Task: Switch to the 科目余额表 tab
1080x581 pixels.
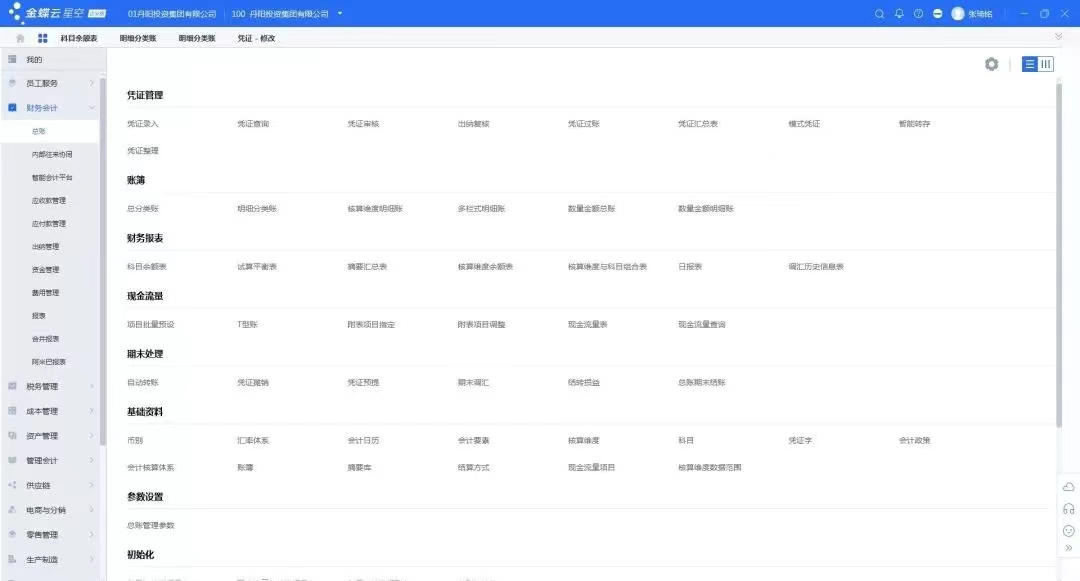Action: tap(79, 38)
